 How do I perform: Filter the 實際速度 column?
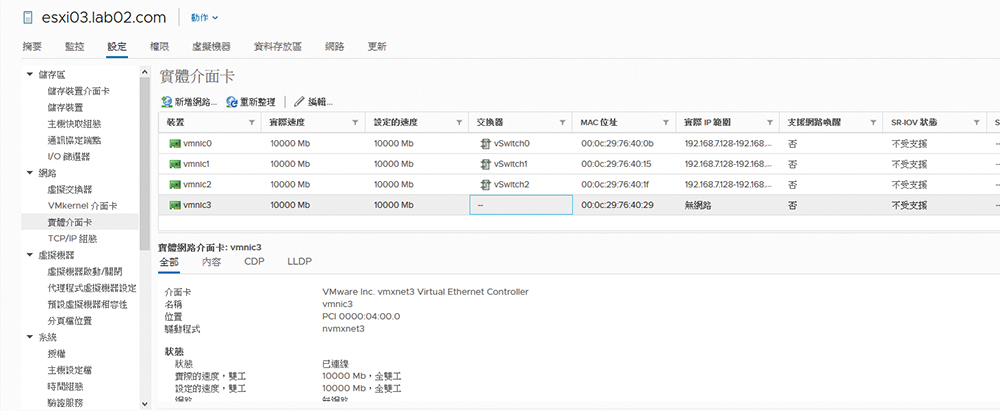click(x=355, y=122)
